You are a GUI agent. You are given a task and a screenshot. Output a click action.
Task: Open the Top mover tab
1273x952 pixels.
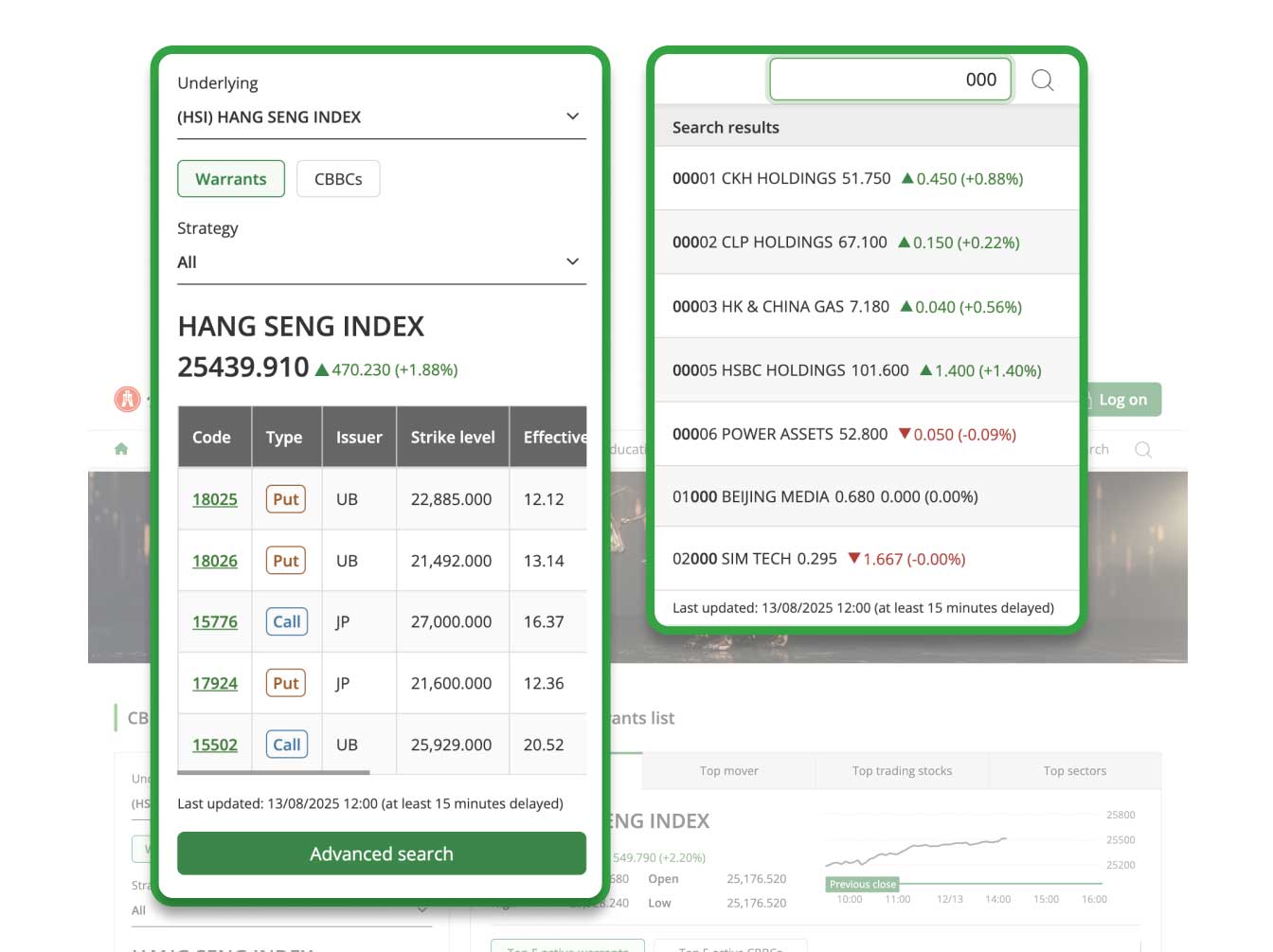[728, 771]
